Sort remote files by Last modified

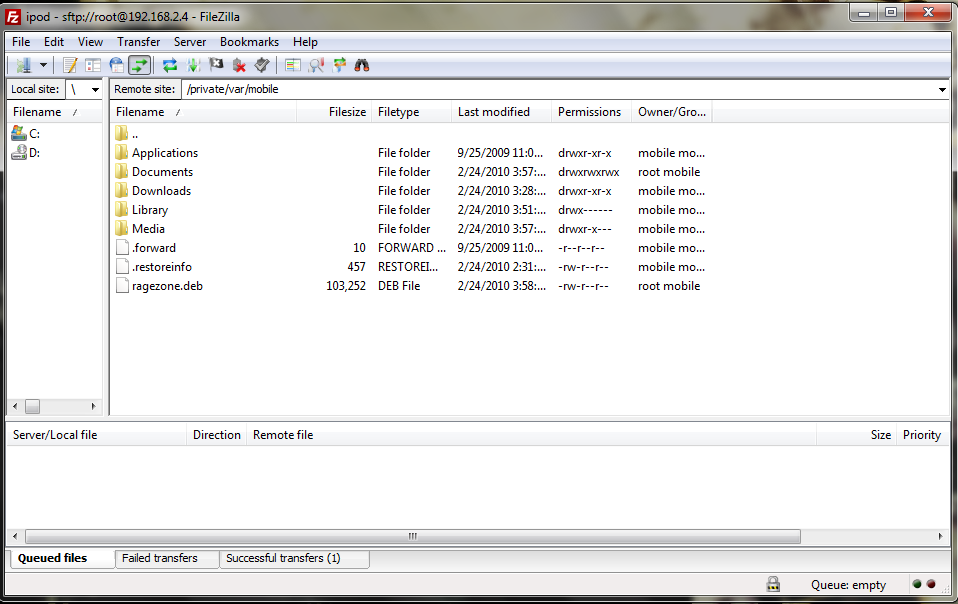tap(494, 112)
